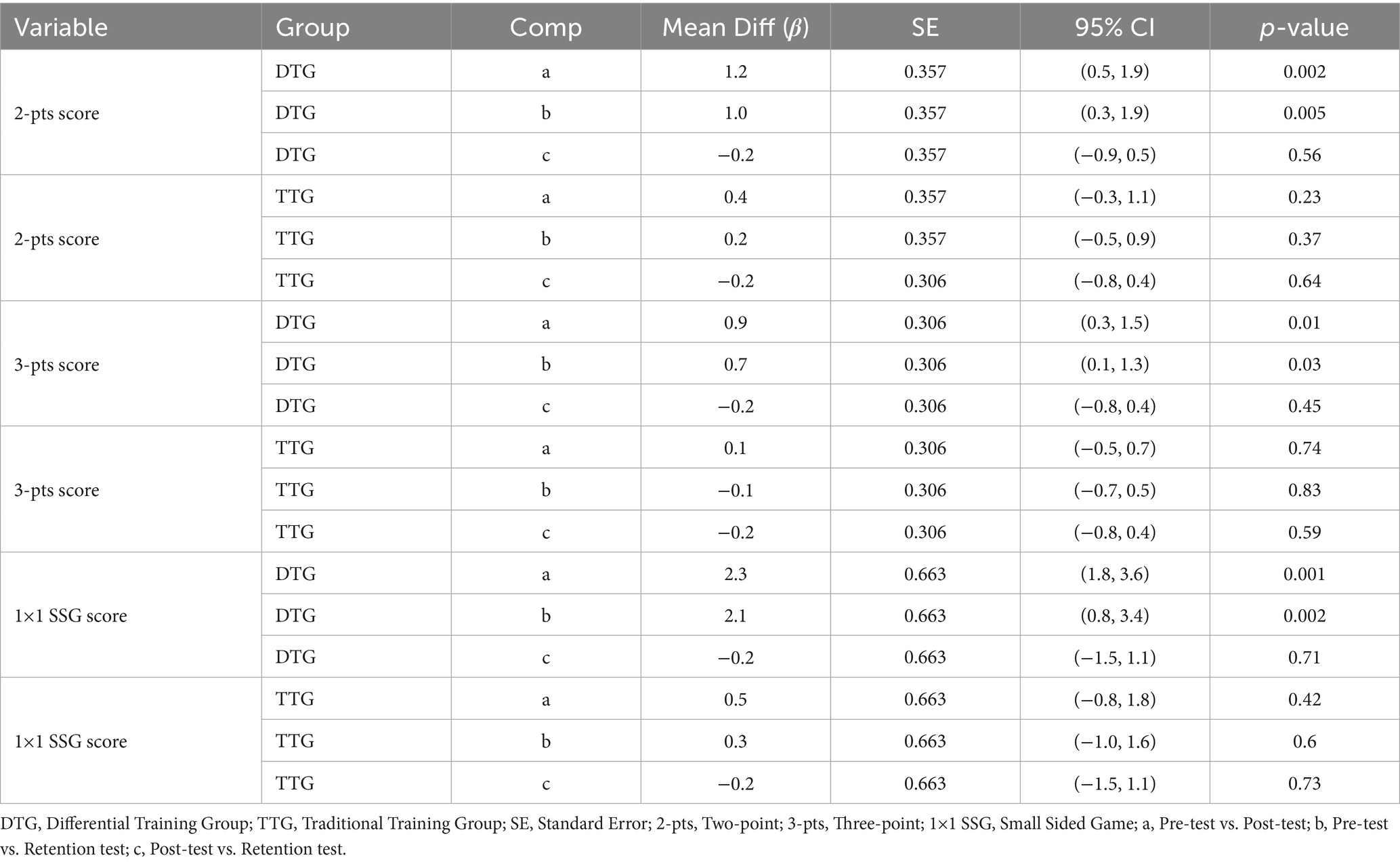Click the Comp column header
This screenshot has width=1400, height=864.
click(x=545, y=27)
